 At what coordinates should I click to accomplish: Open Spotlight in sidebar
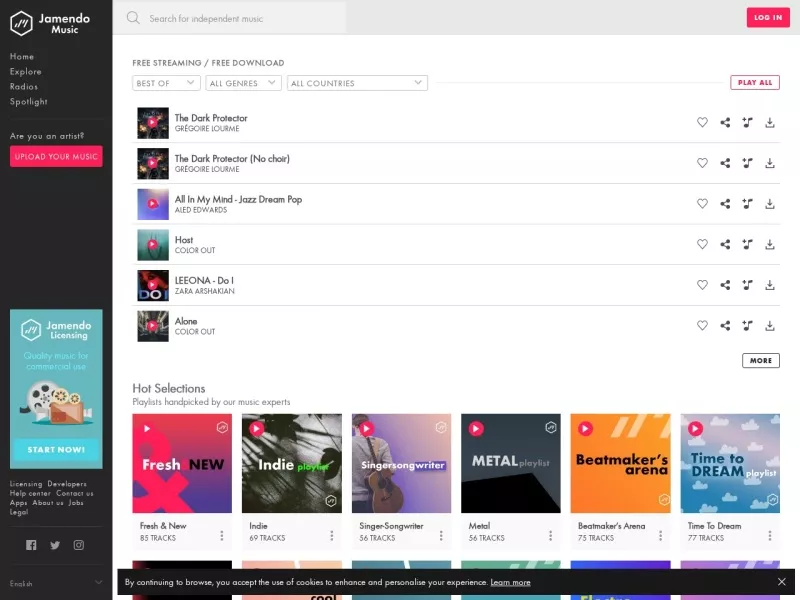pos(29,102)
